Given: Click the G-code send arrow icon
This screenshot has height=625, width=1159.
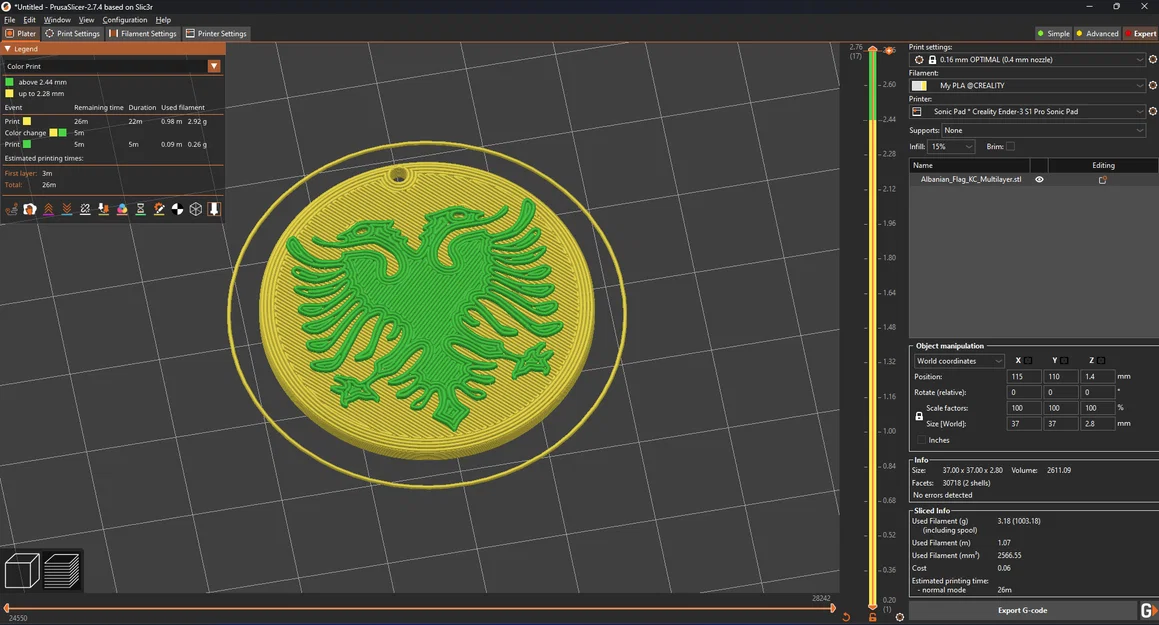Looking at the screenshot, I should pyautogui.click(x=1148, y=610).
